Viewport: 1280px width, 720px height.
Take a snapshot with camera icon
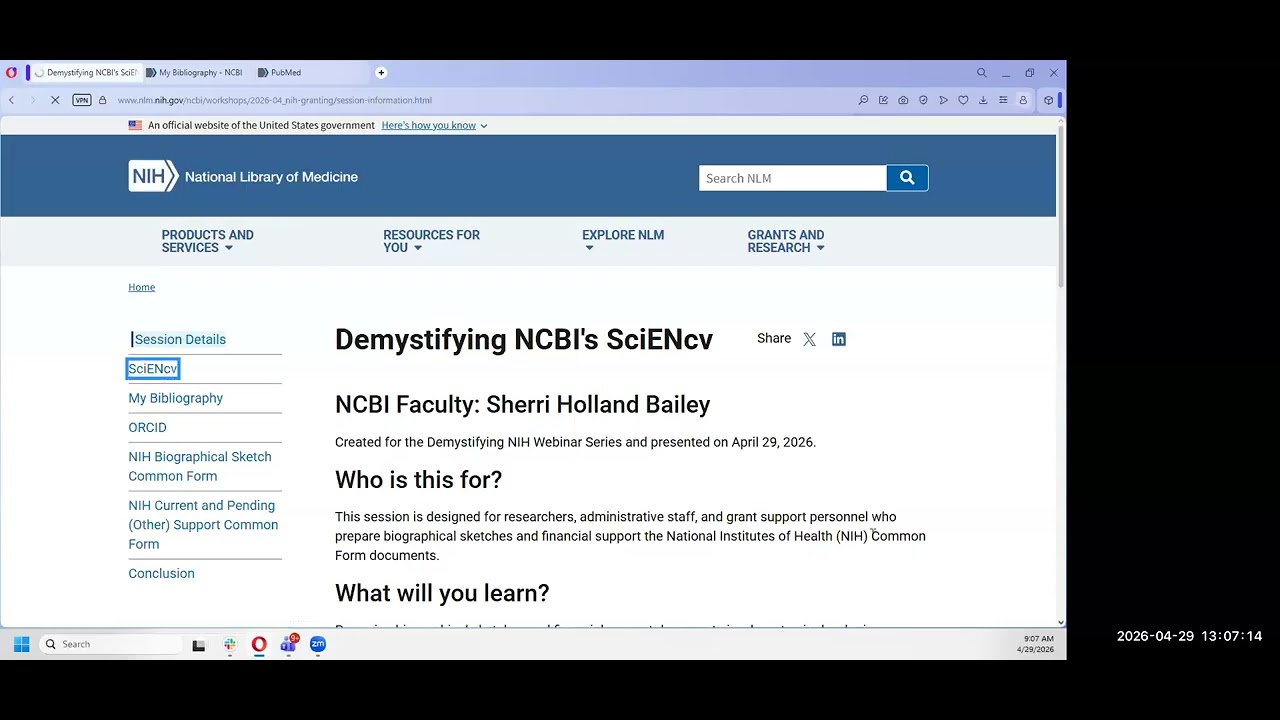[903, 100]
